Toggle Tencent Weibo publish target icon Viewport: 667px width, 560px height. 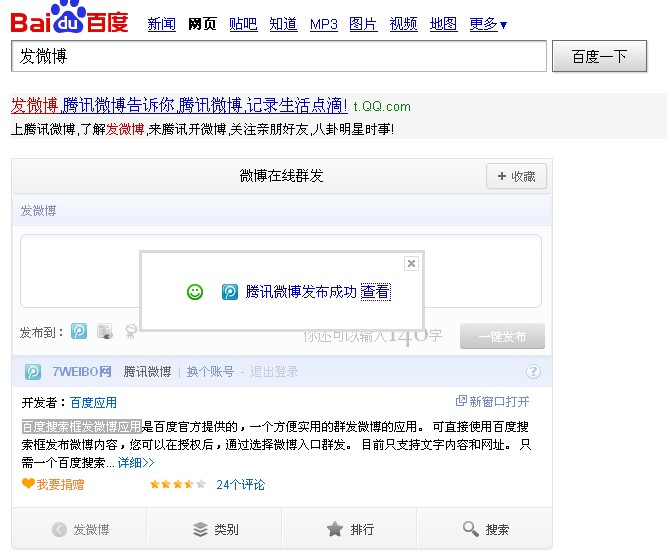click(x=79, y=331)
